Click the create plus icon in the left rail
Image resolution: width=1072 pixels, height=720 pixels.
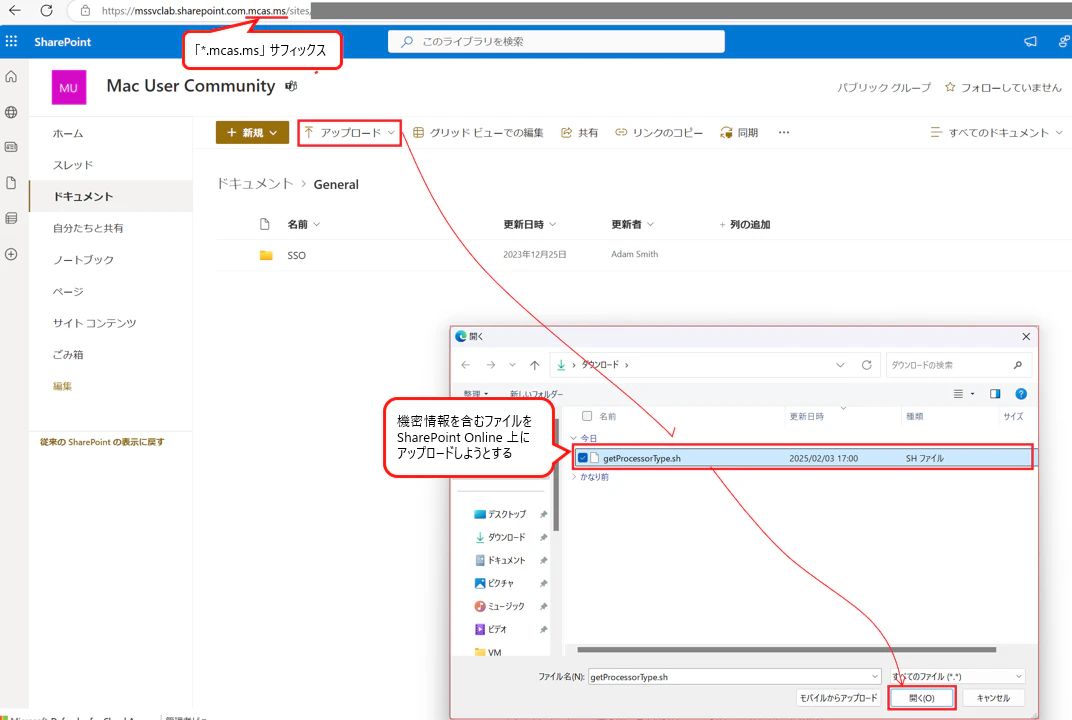(11, 254)
